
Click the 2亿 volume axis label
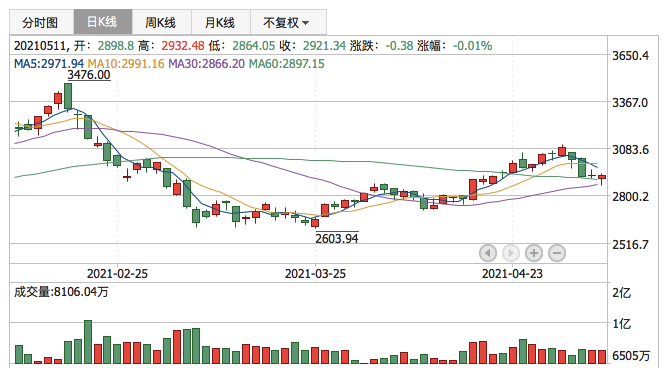coord(622,293)
